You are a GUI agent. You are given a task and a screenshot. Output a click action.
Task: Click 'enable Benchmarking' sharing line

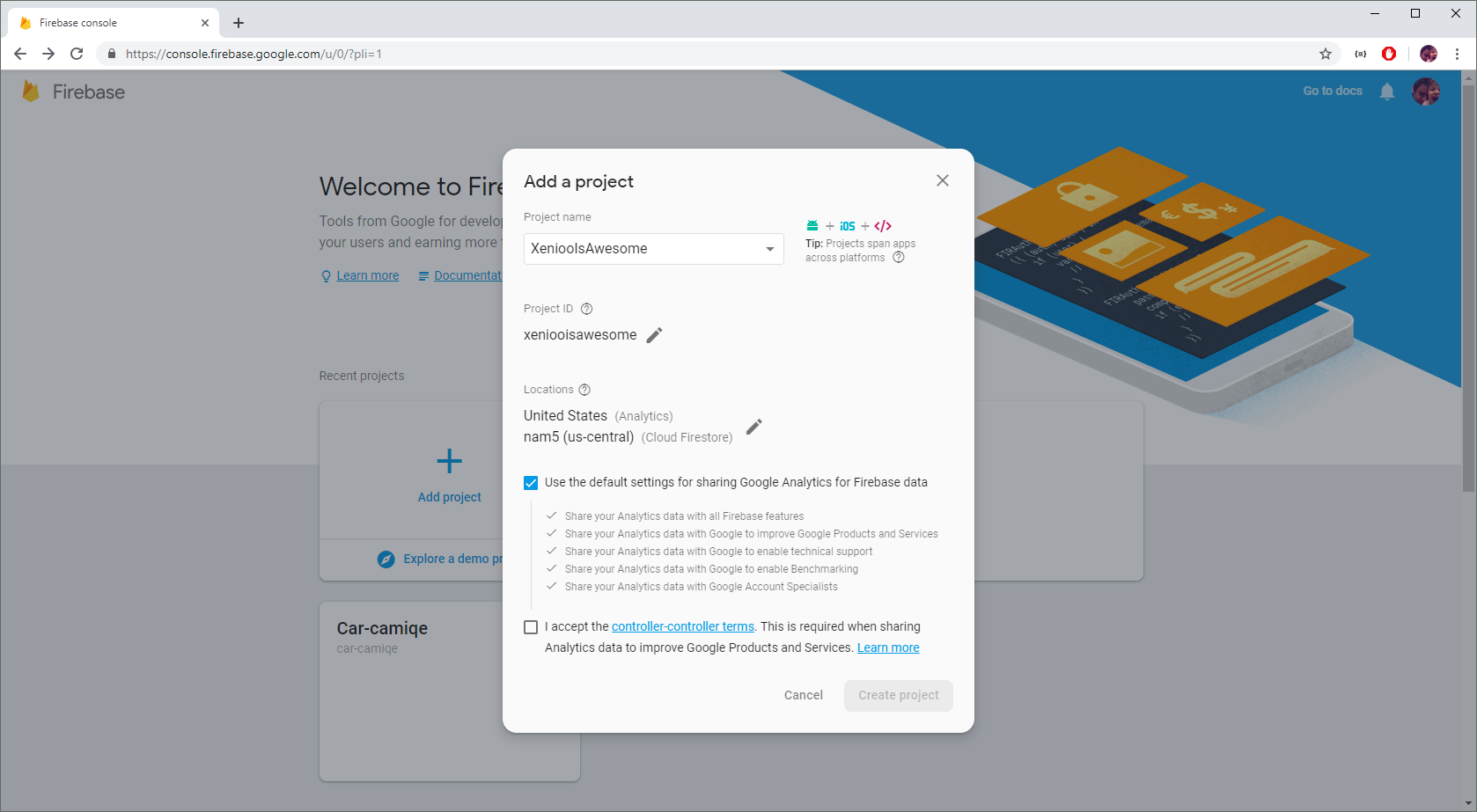(711, 569)
